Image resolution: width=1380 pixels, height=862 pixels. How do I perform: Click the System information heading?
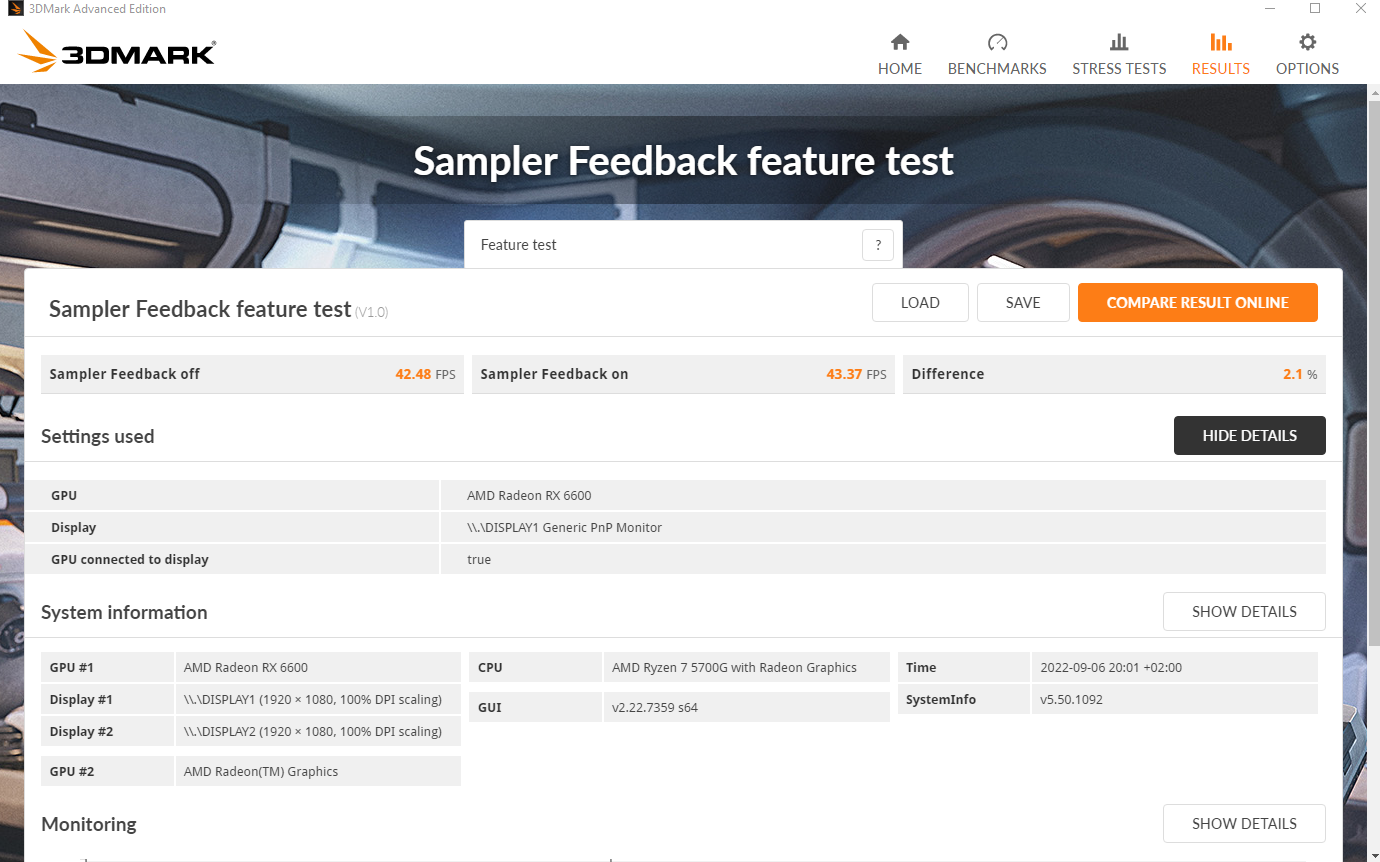point(124,612)
